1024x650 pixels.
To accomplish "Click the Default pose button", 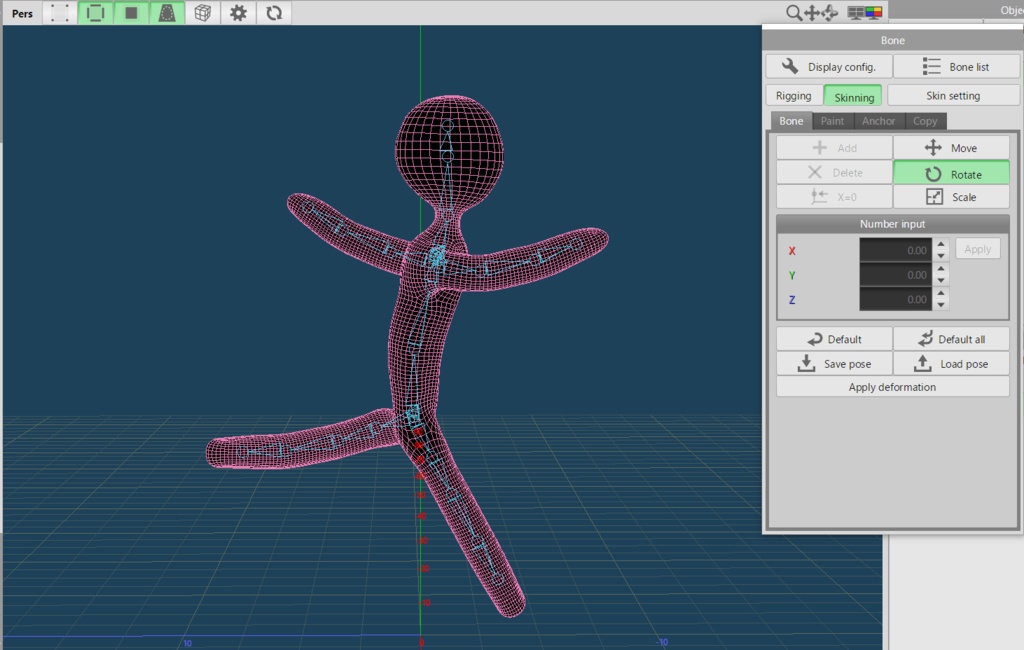I will coord(834,339).
